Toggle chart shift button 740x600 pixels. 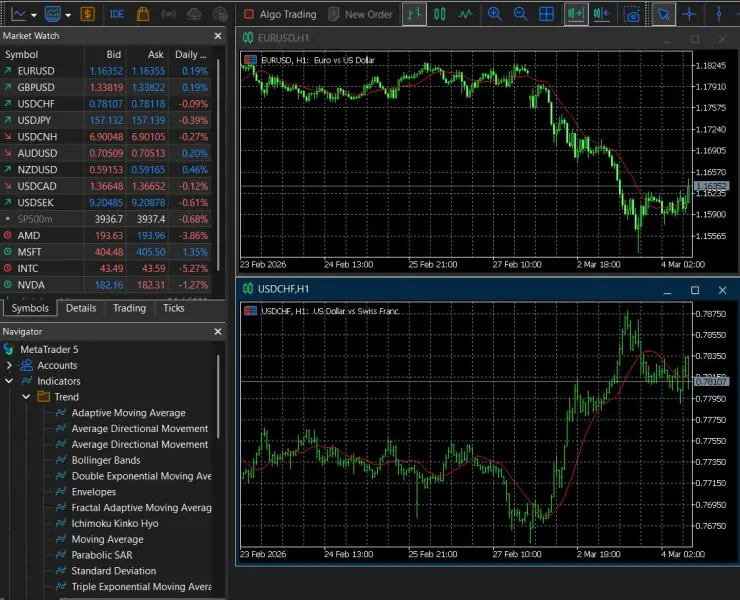600,15
